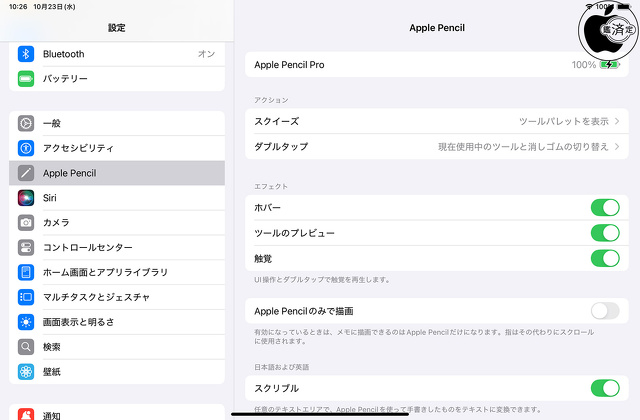Select the Siri settings row
This screenshot has height=420, width=640.
(117, 198)
